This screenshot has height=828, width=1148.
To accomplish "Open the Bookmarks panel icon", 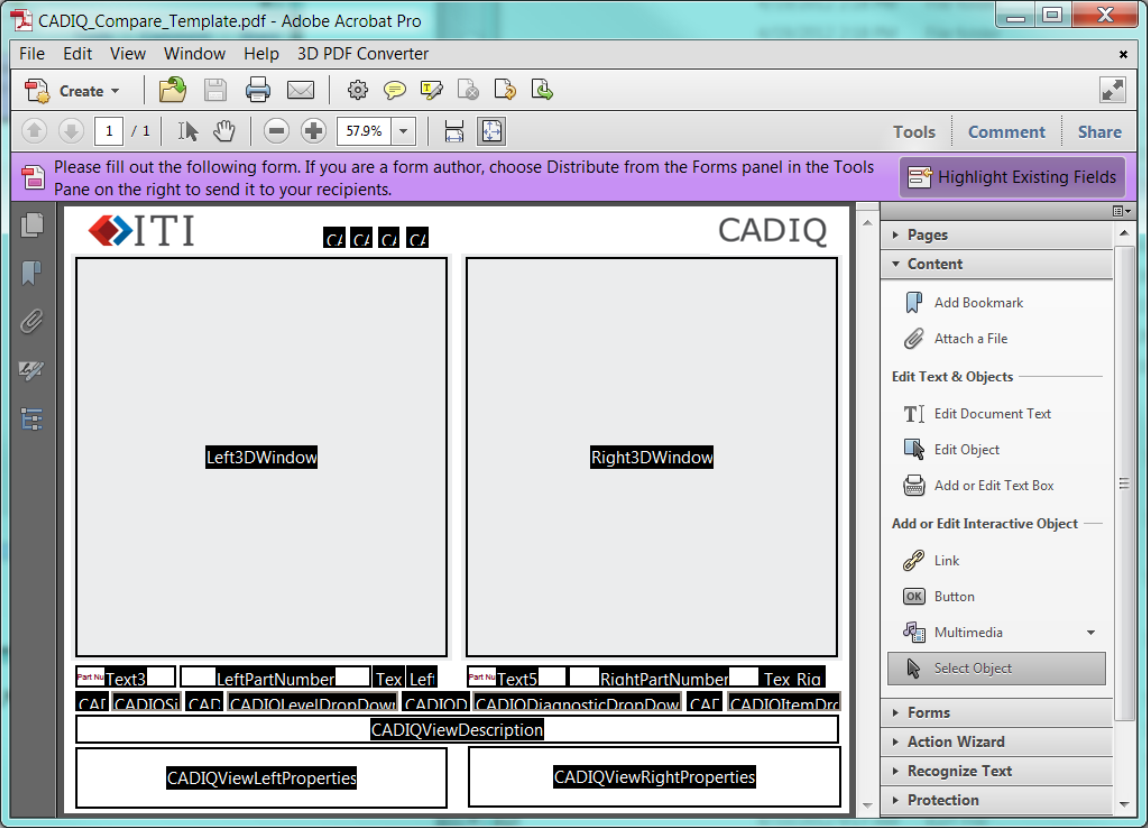I will [31, 273].
